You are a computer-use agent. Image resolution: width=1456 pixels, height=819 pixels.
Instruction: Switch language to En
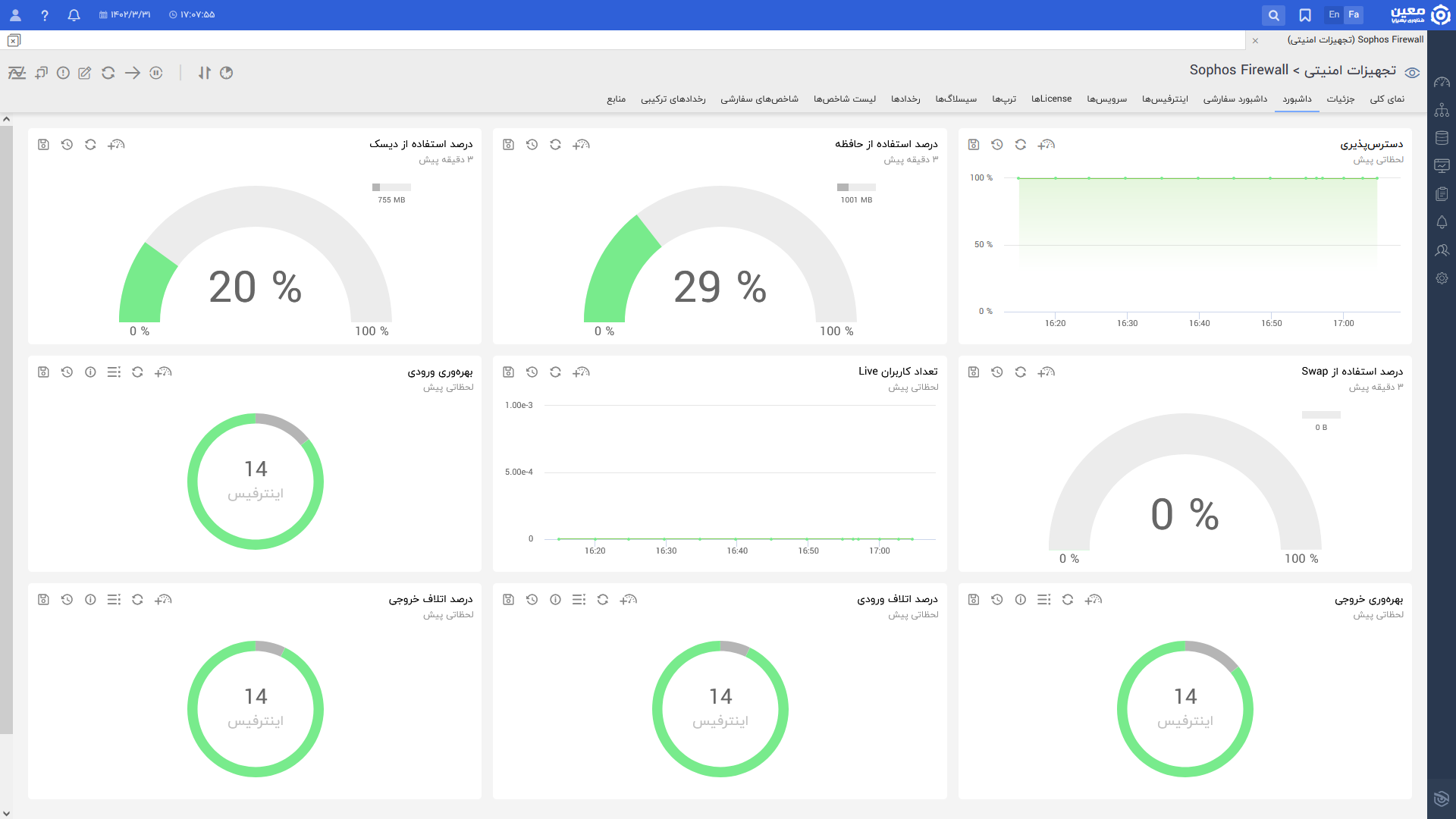click(x=1334, y=14)
